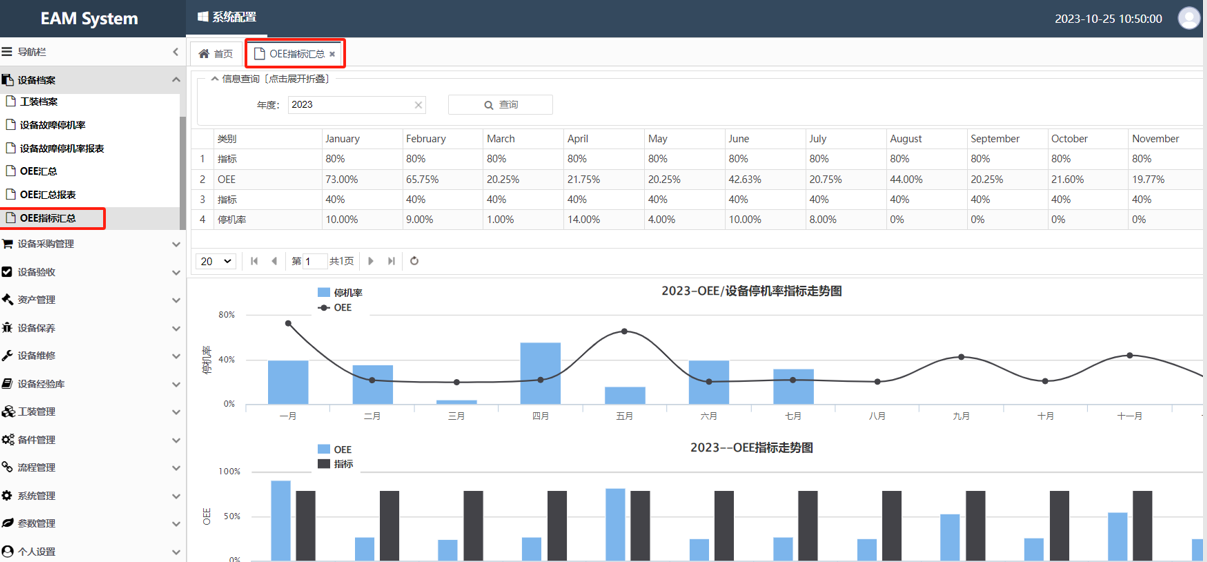Click the shopping cart icon for 设备采购管理
Image resolution: width=1207 pixels, height=562 pixels.
pos(8,244)
